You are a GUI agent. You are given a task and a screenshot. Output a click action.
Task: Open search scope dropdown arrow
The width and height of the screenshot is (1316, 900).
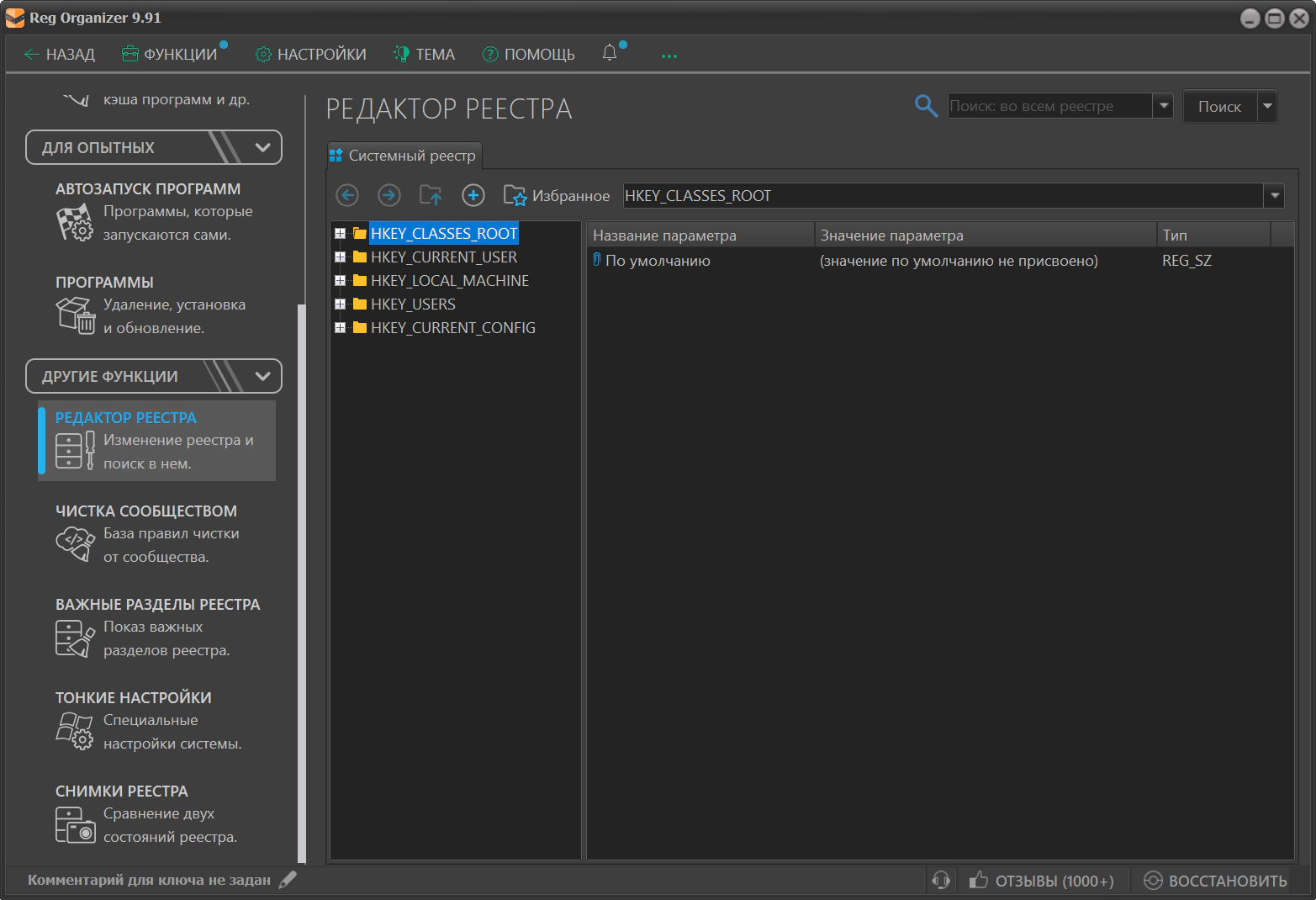coord(1164,106)
